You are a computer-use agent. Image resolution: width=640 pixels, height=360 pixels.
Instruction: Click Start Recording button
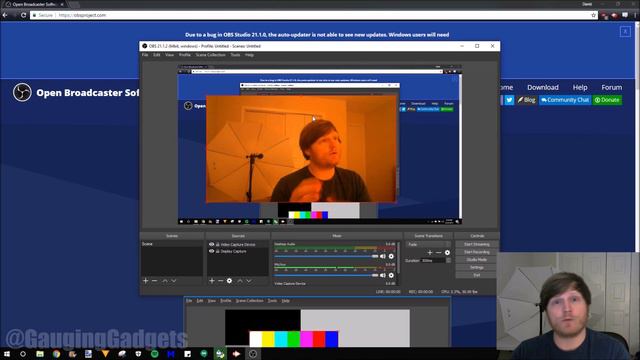[476, 252]
